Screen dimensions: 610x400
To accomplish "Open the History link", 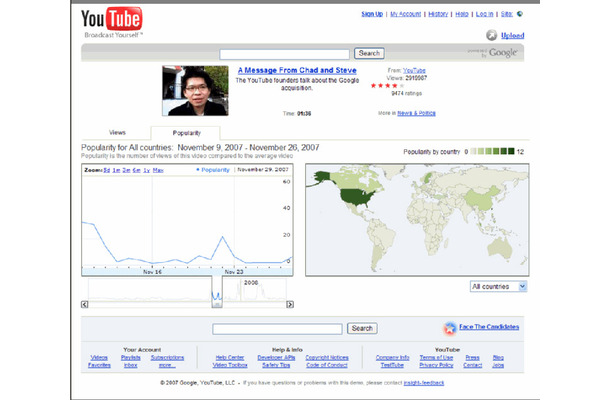I will pyautogui.click(x=438, y=14).
